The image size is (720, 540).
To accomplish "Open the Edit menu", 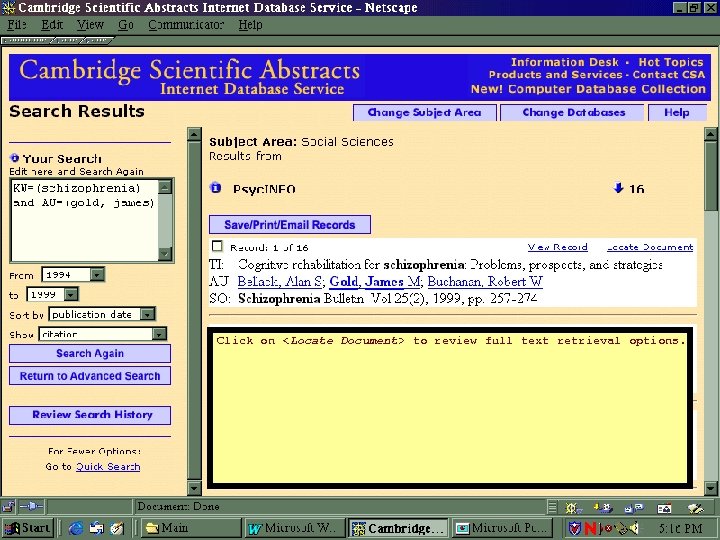I will pyautogui.click(x=52, y=25).
